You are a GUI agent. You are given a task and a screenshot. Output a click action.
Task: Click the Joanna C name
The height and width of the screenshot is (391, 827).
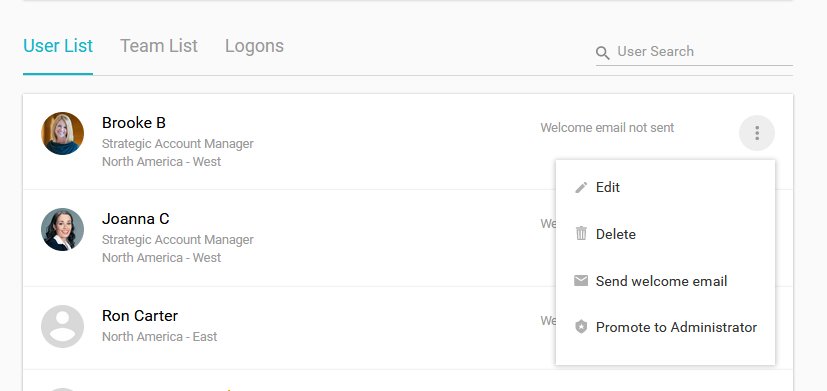pos(136,218)
